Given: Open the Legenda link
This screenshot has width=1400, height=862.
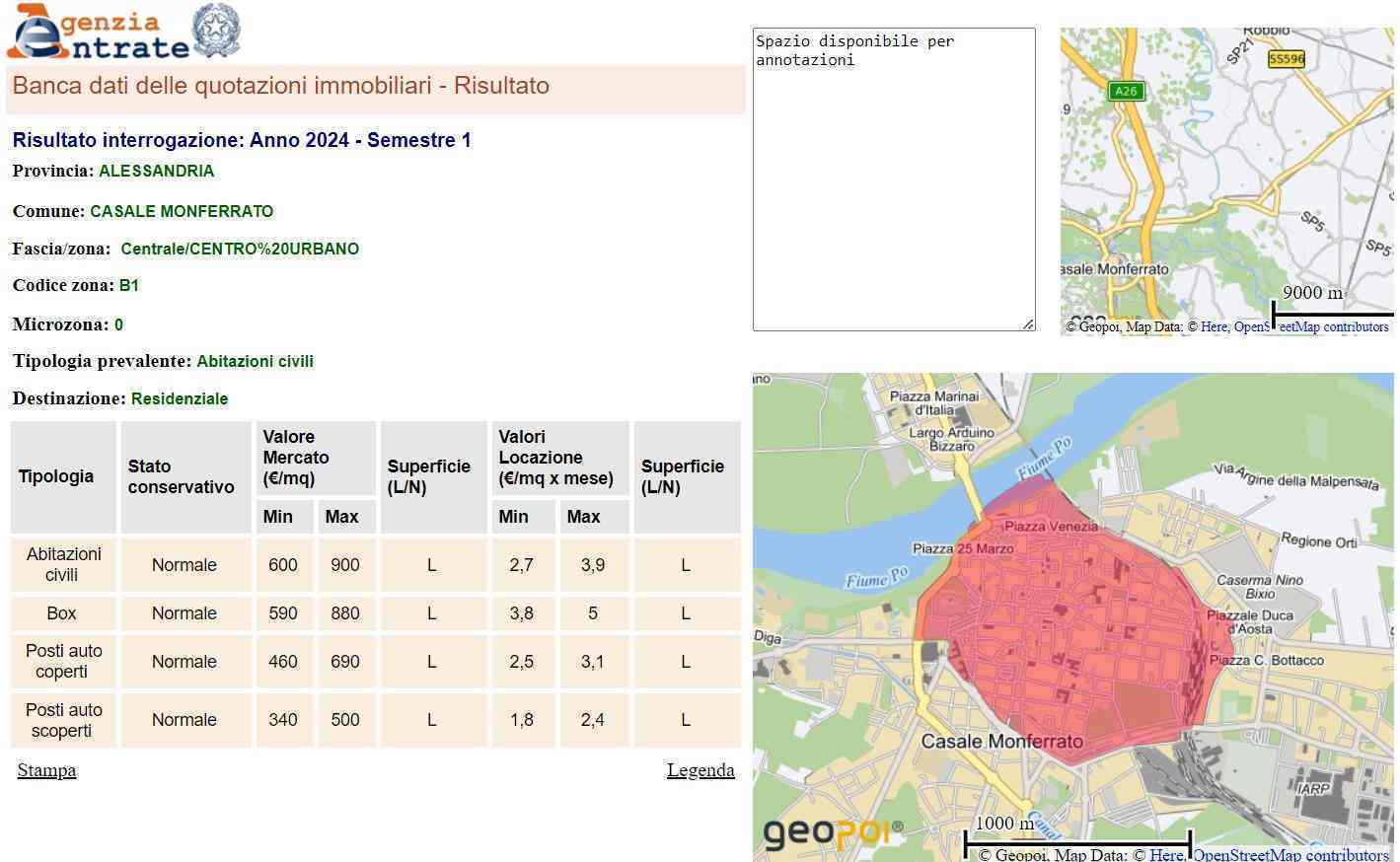Looking at the screenshot, I should click(700, 770).
